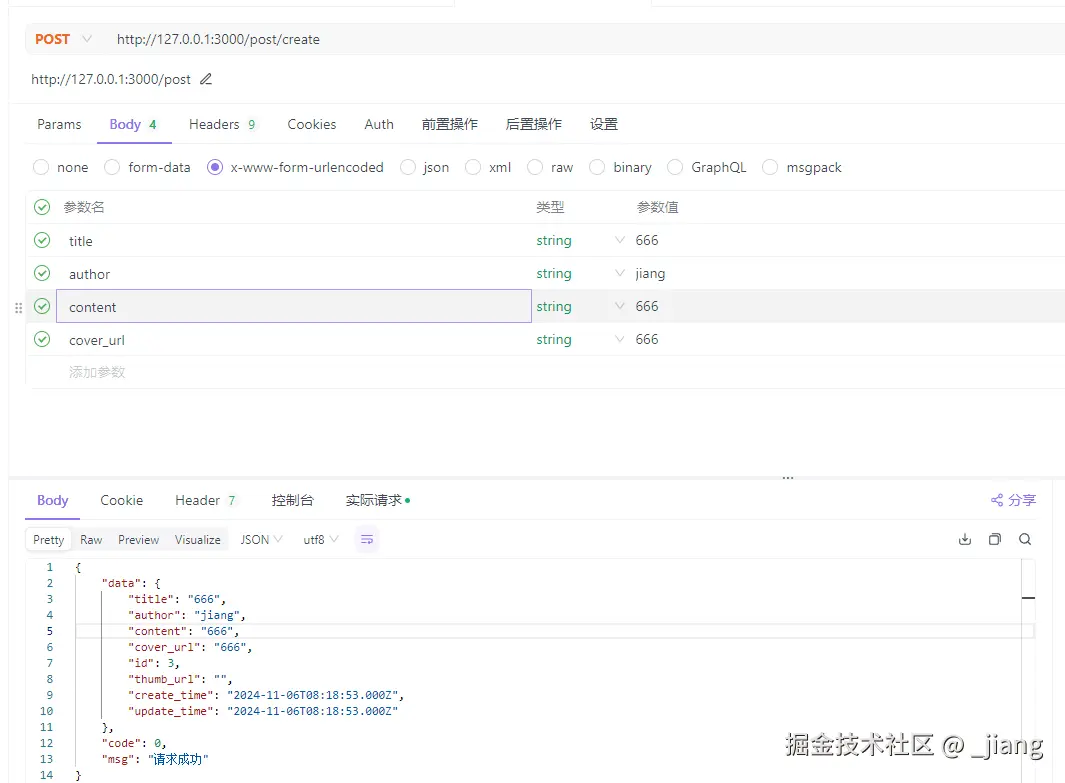The image size is (1065, 783).
Task: Copy the response body with copy icon
Action: tap(994, 539)
